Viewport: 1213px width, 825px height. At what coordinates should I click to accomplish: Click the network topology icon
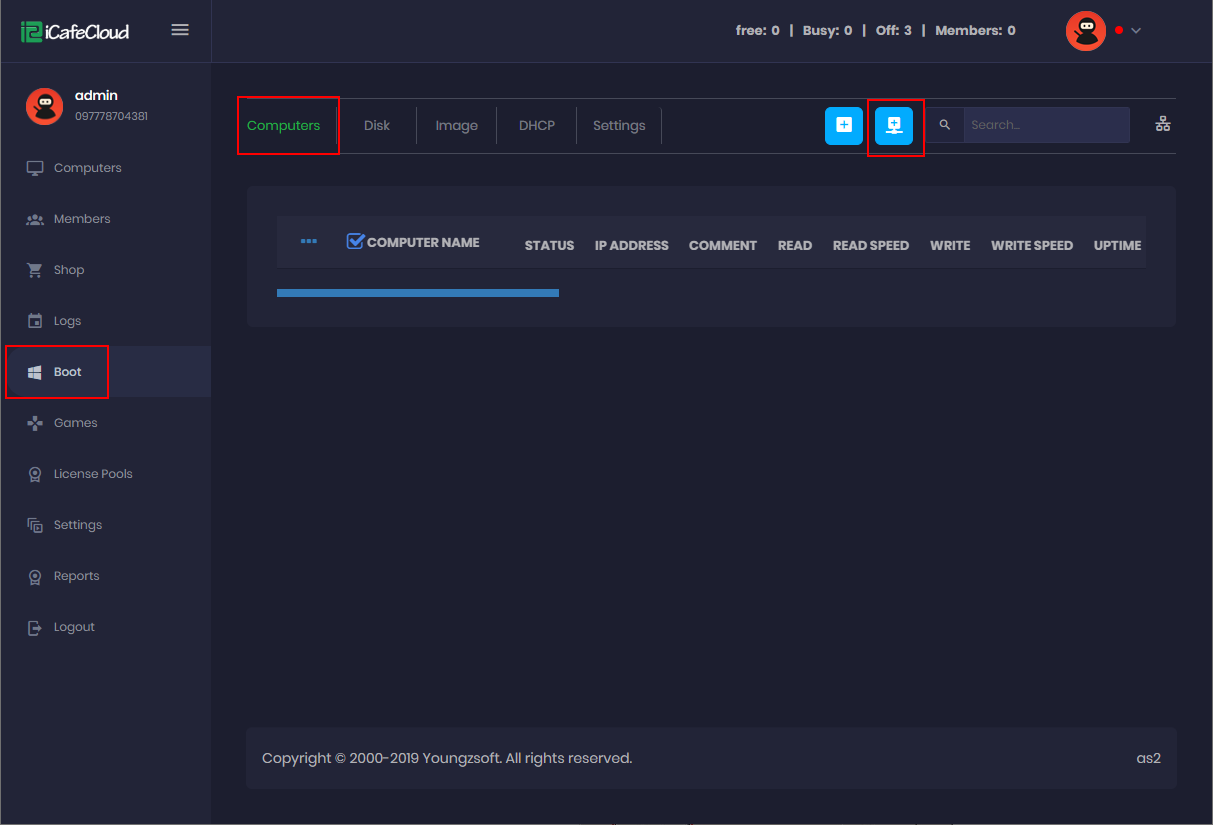pyautogui.click(x=1162, y=124)
